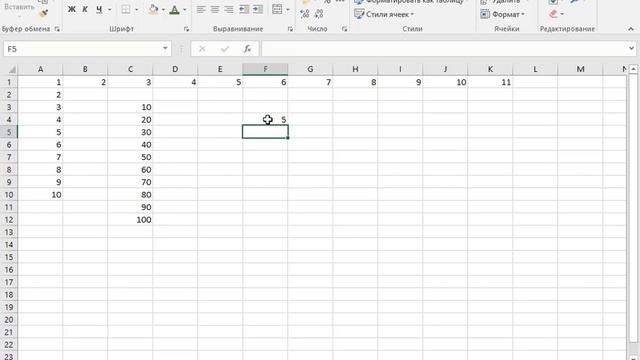The width and height of the screenshot is (640, 360).
Task: Merge and center cells icon
Action: 277,9
